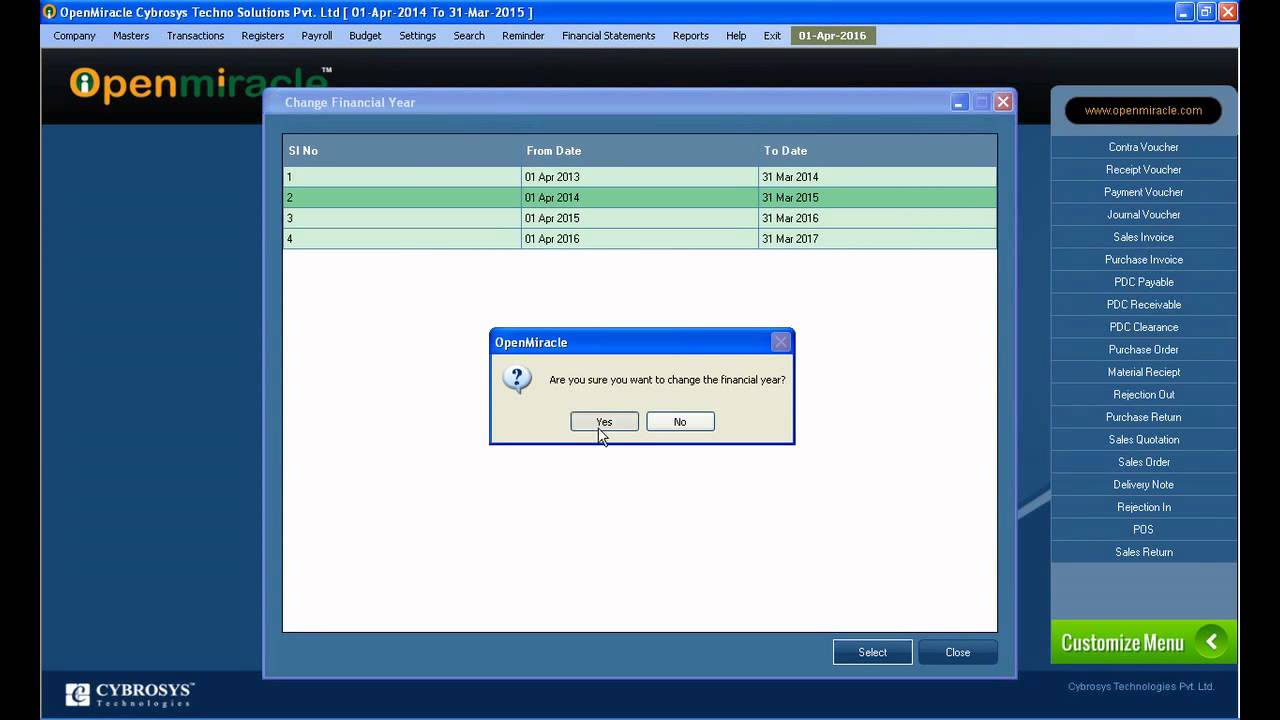Open the Transactions menu
Viewport: 1280px width, 720px height.
pos(195,36)
